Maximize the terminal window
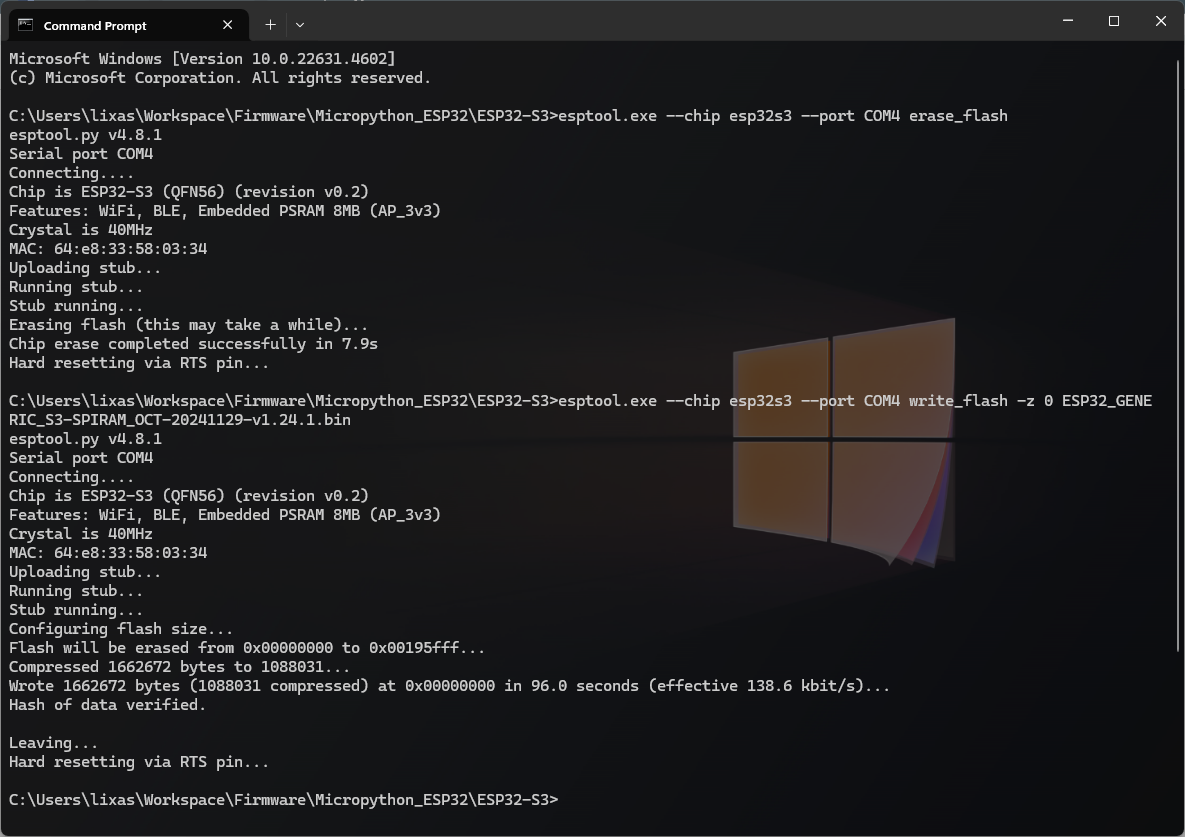 tap(1113, 20)
